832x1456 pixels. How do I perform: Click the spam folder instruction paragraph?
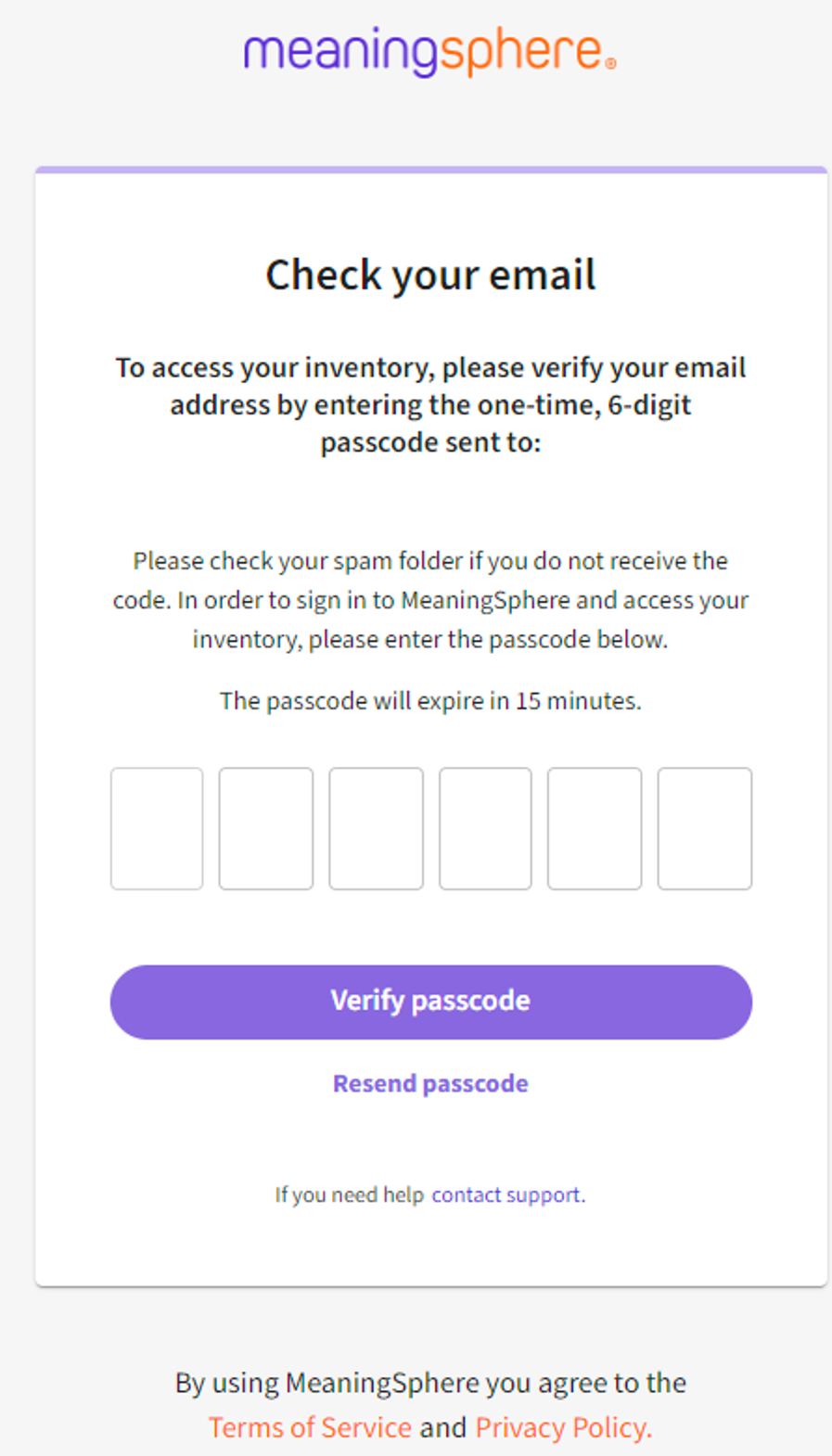point(430,600)
